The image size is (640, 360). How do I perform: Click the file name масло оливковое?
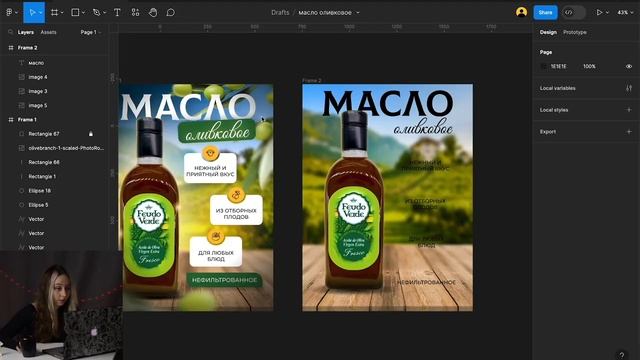[x=325, y=13]
